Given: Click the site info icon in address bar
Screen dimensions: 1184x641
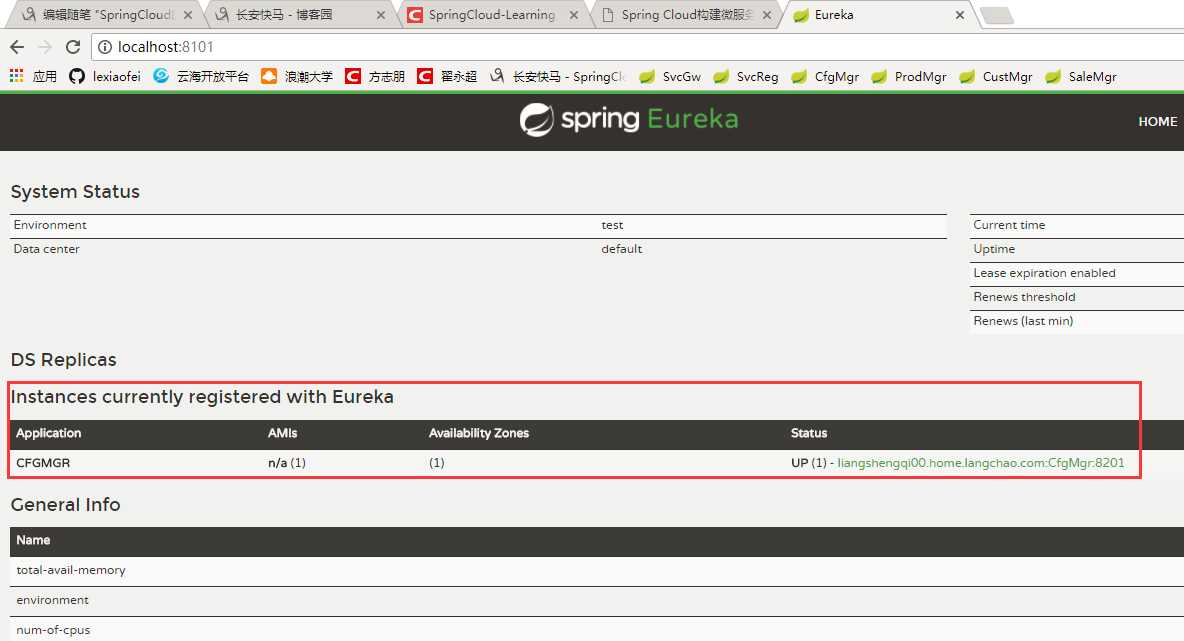Looking at the screenshot, I should [105, 47].
